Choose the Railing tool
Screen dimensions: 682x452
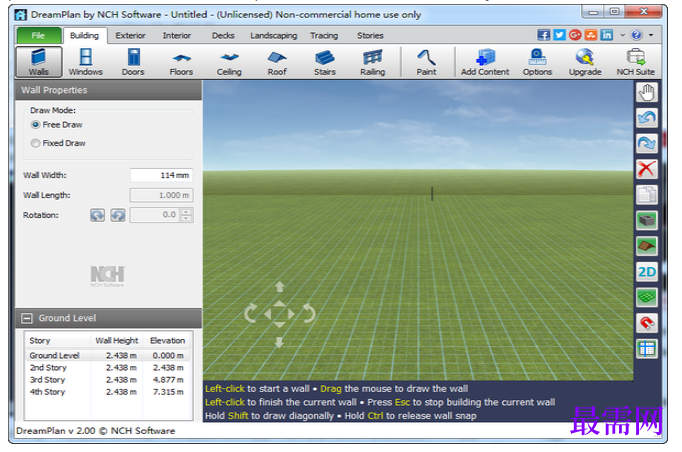click(373, 62)
